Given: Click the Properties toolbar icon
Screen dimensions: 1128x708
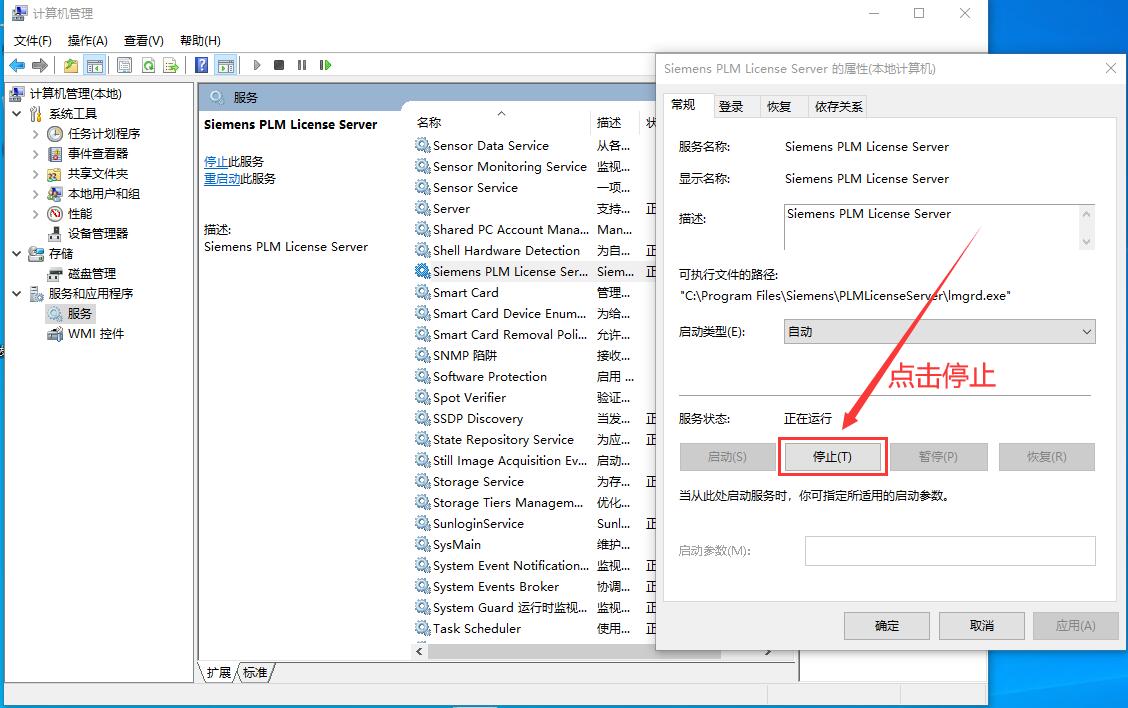Looking at the screenshot, I should click(125, 65).
